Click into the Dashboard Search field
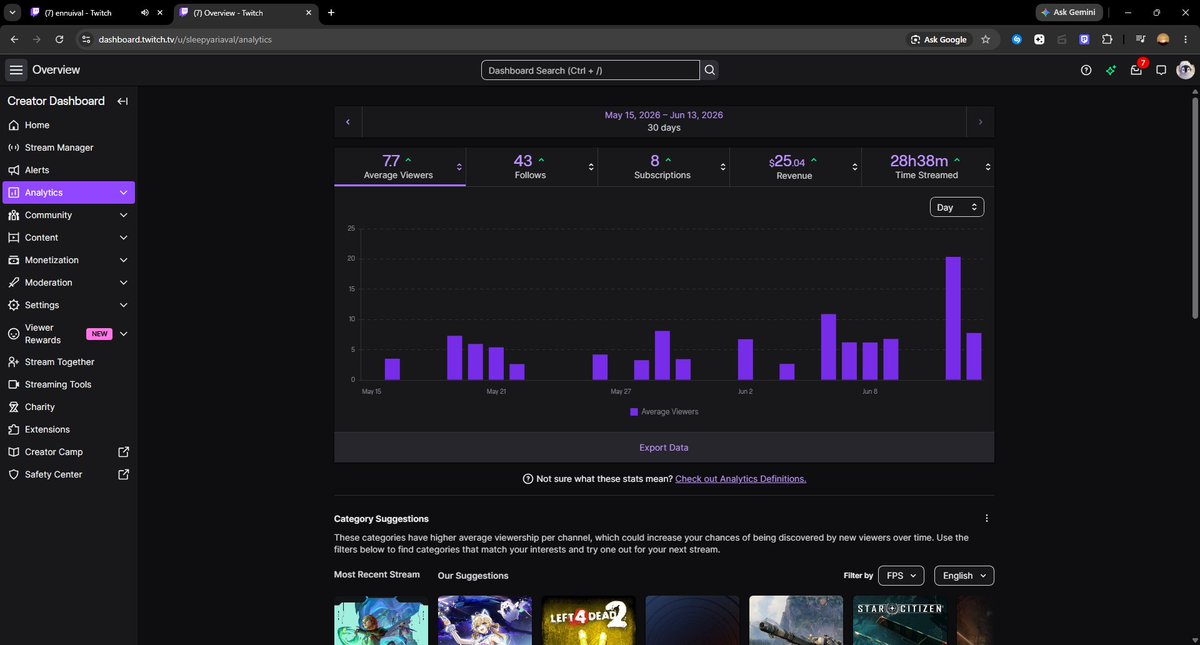Viewport: 1200px width, 645px height. (x=590, y=70)
